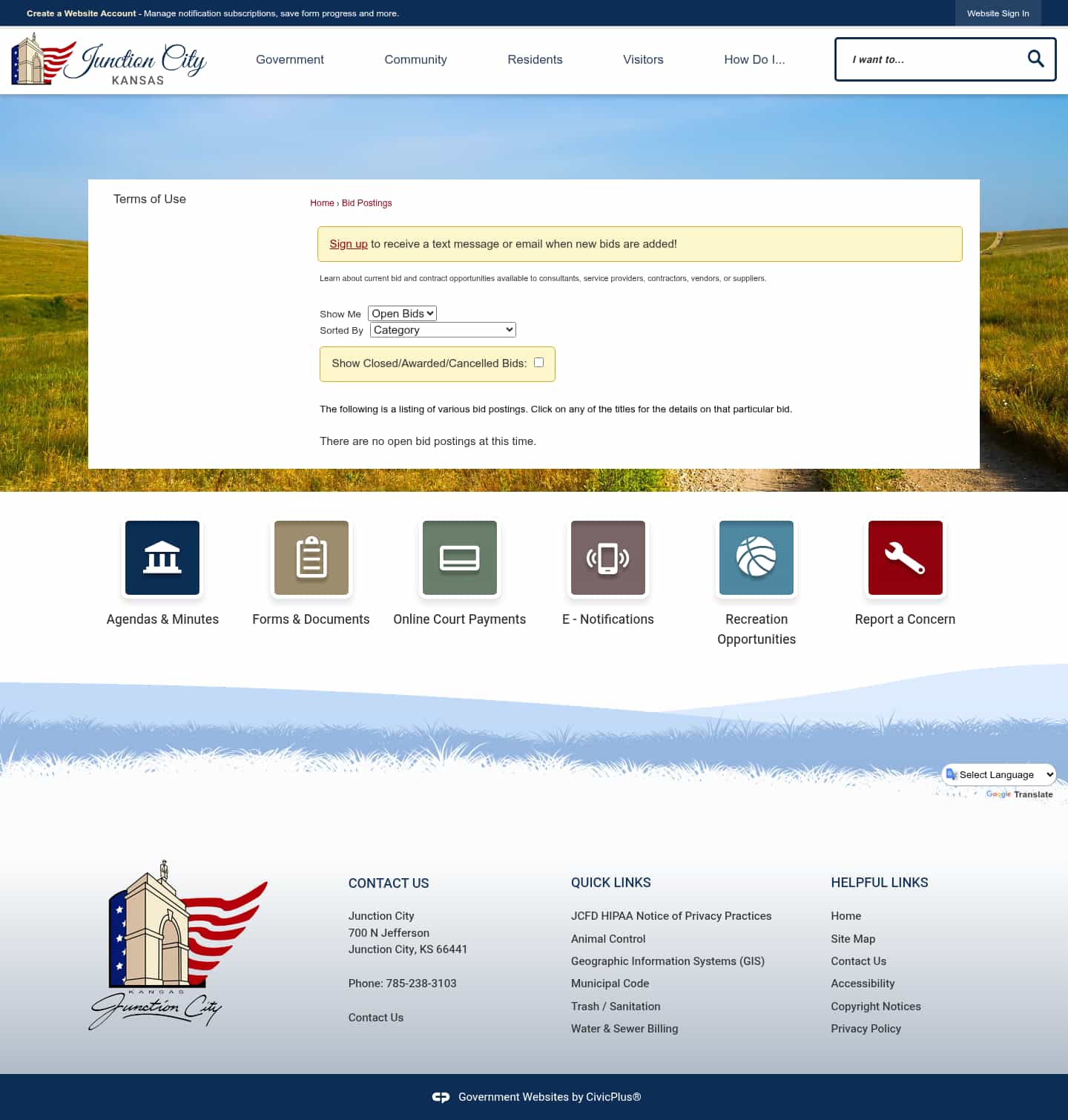
Task: Click Home under Helpful Links
Action: click(846, 916)
